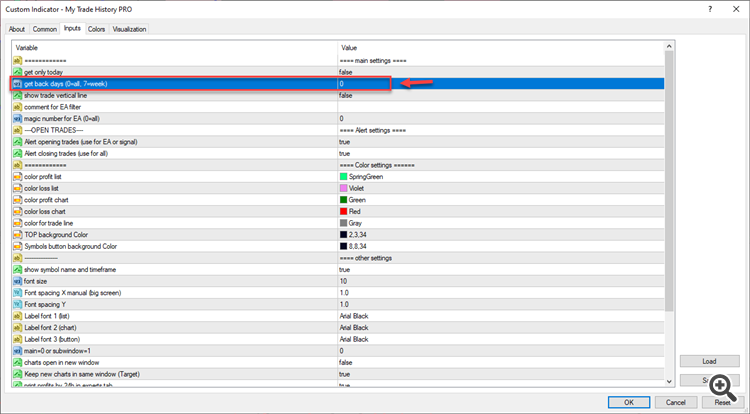Image resolution: width=750 pixels, height=414 pixels.
Task: Click the magnifier zoom icon at bottom right
Action: click(723, 388)
